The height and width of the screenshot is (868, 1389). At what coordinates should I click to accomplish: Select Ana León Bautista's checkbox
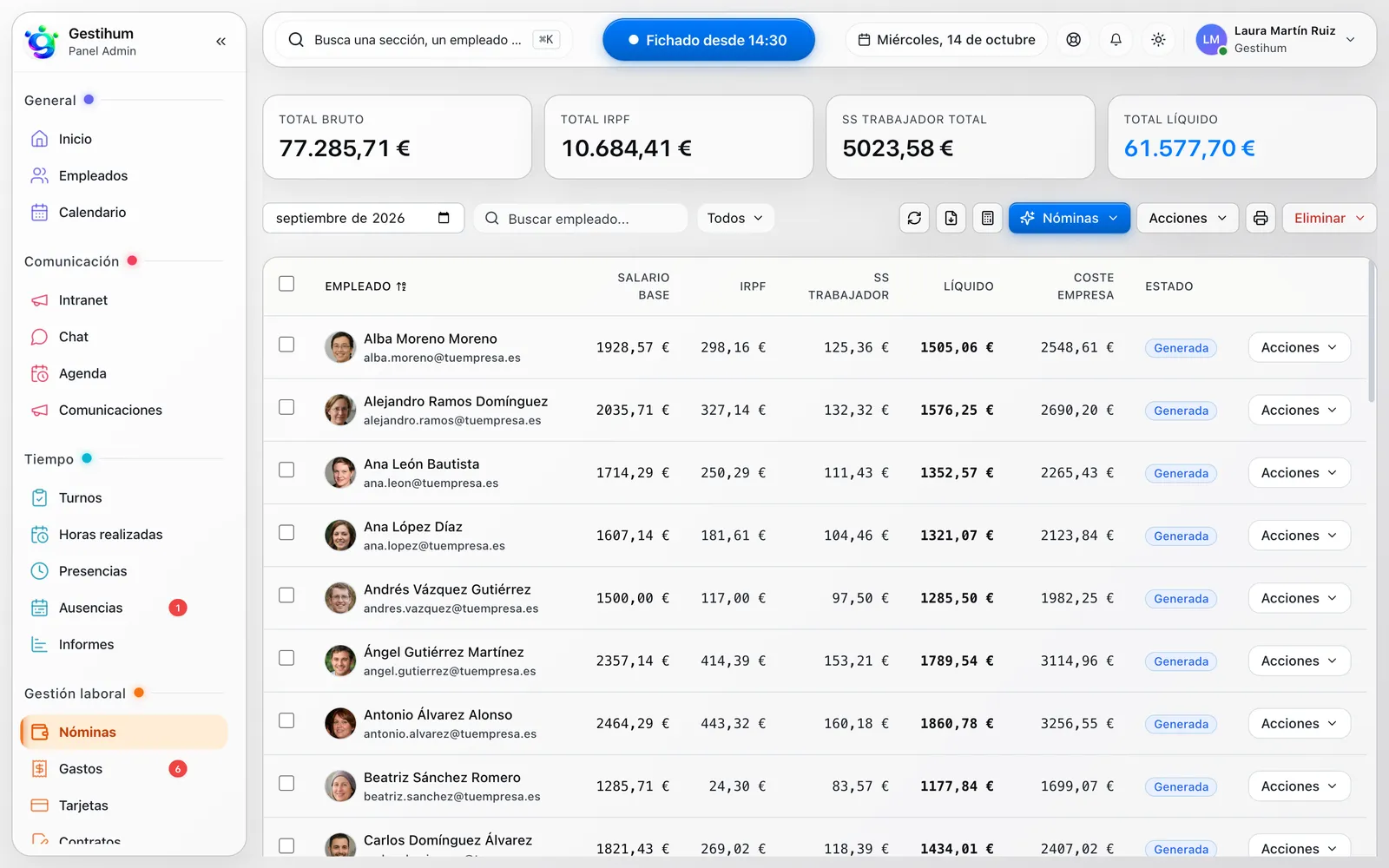286,470
